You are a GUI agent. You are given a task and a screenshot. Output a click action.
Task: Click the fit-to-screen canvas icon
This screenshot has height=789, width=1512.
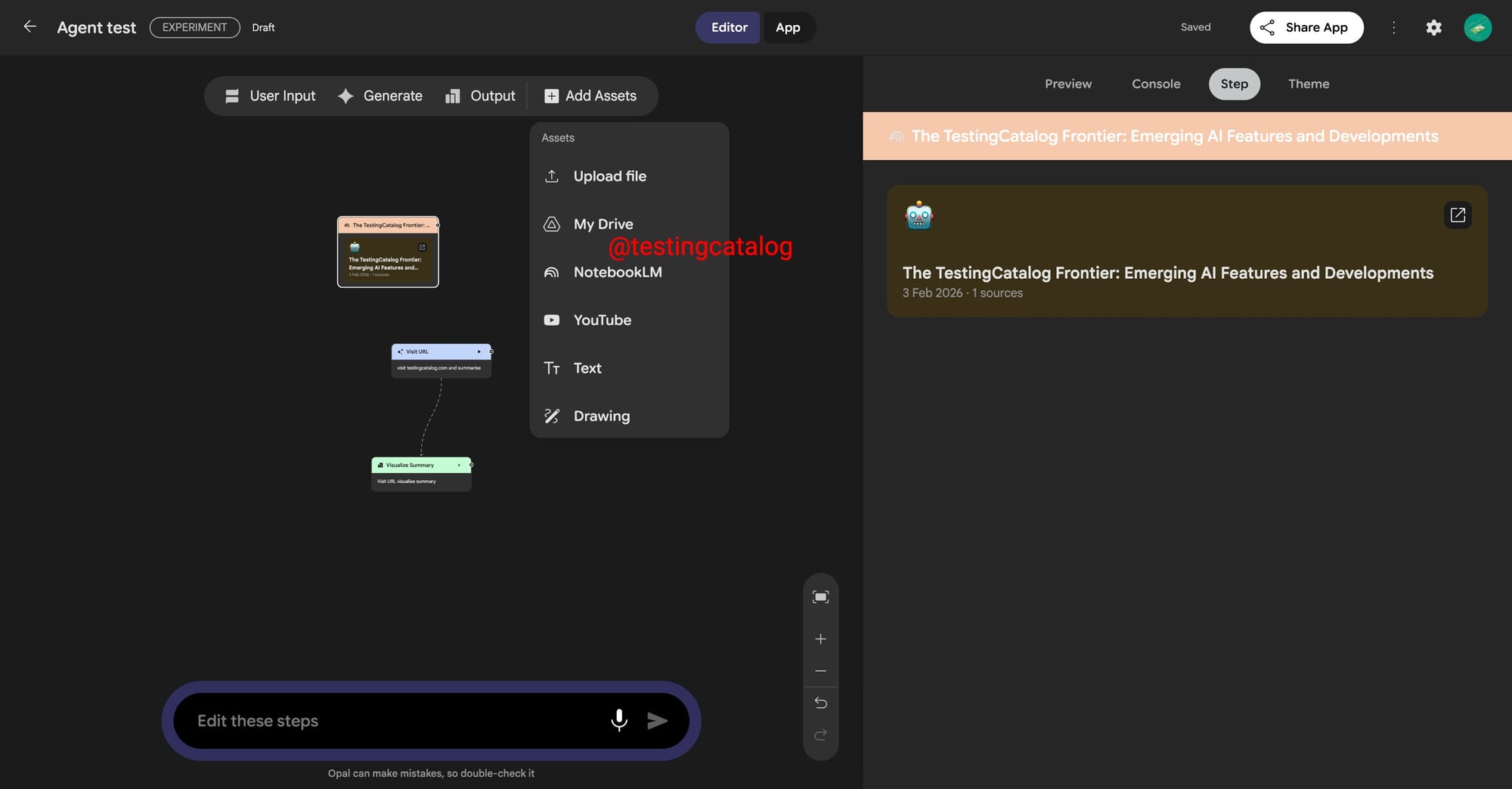tap(820, 597)
